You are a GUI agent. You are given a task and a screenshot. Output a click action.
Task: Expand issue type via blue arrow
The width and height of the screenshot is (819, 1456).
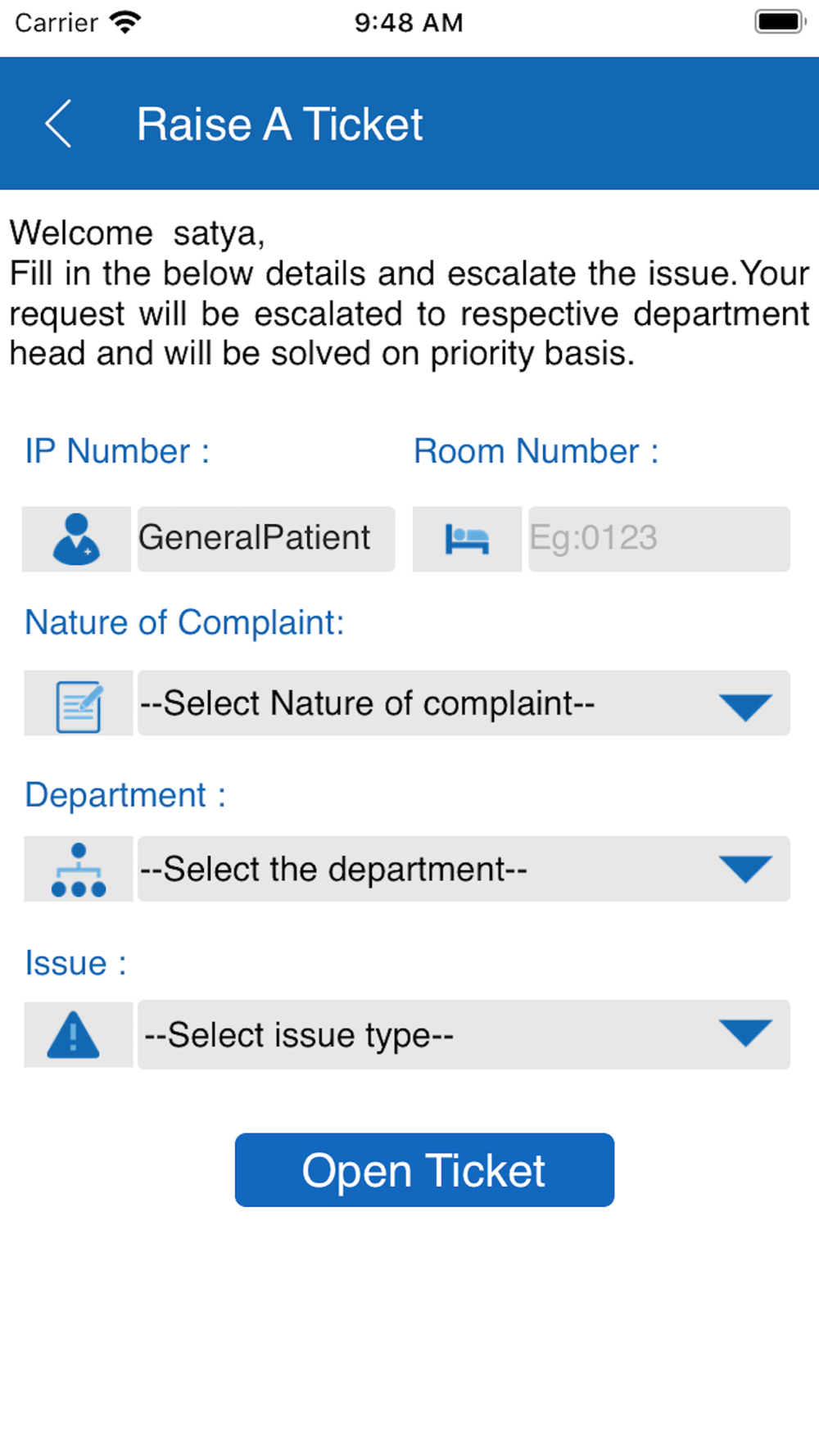coord(745,1033)
